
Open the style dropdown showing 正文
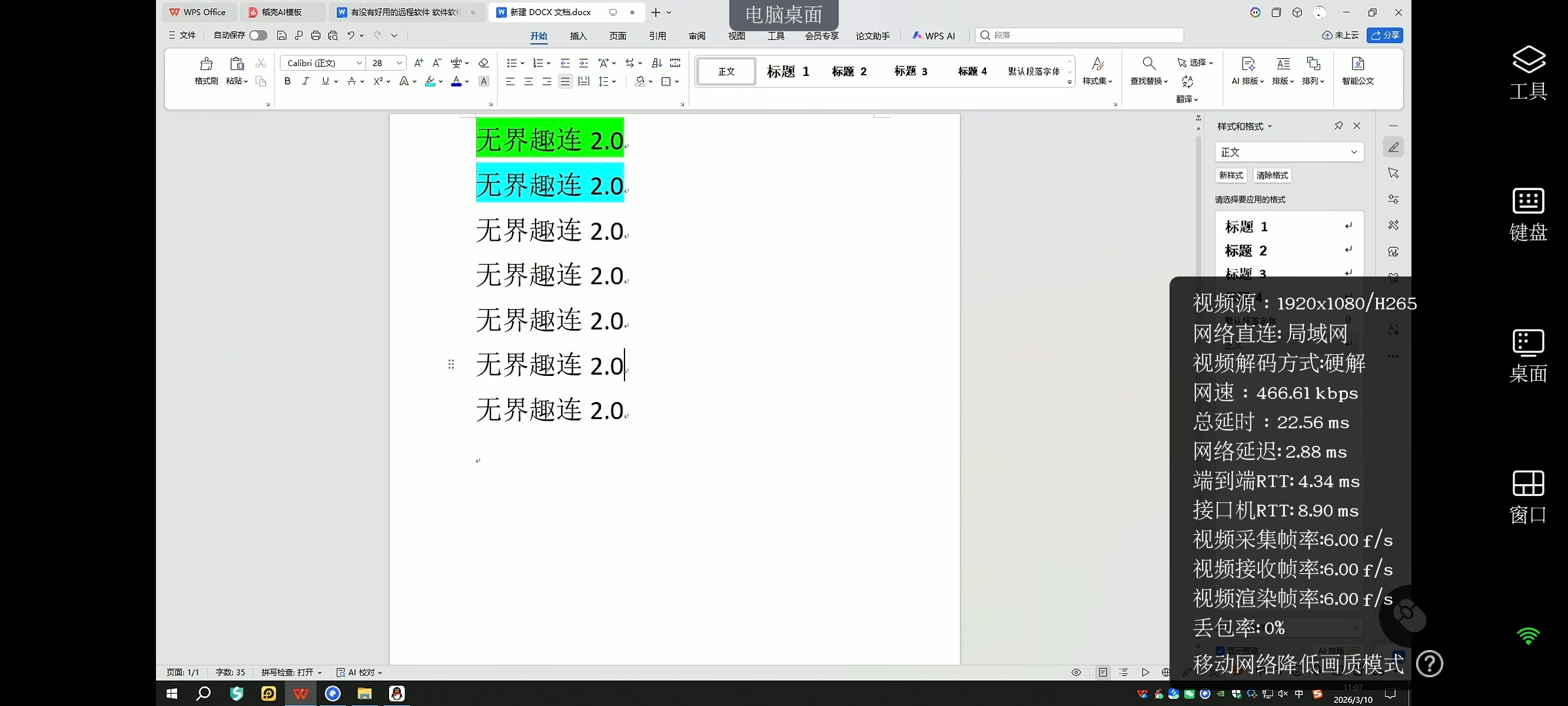tap(1288, 152)
